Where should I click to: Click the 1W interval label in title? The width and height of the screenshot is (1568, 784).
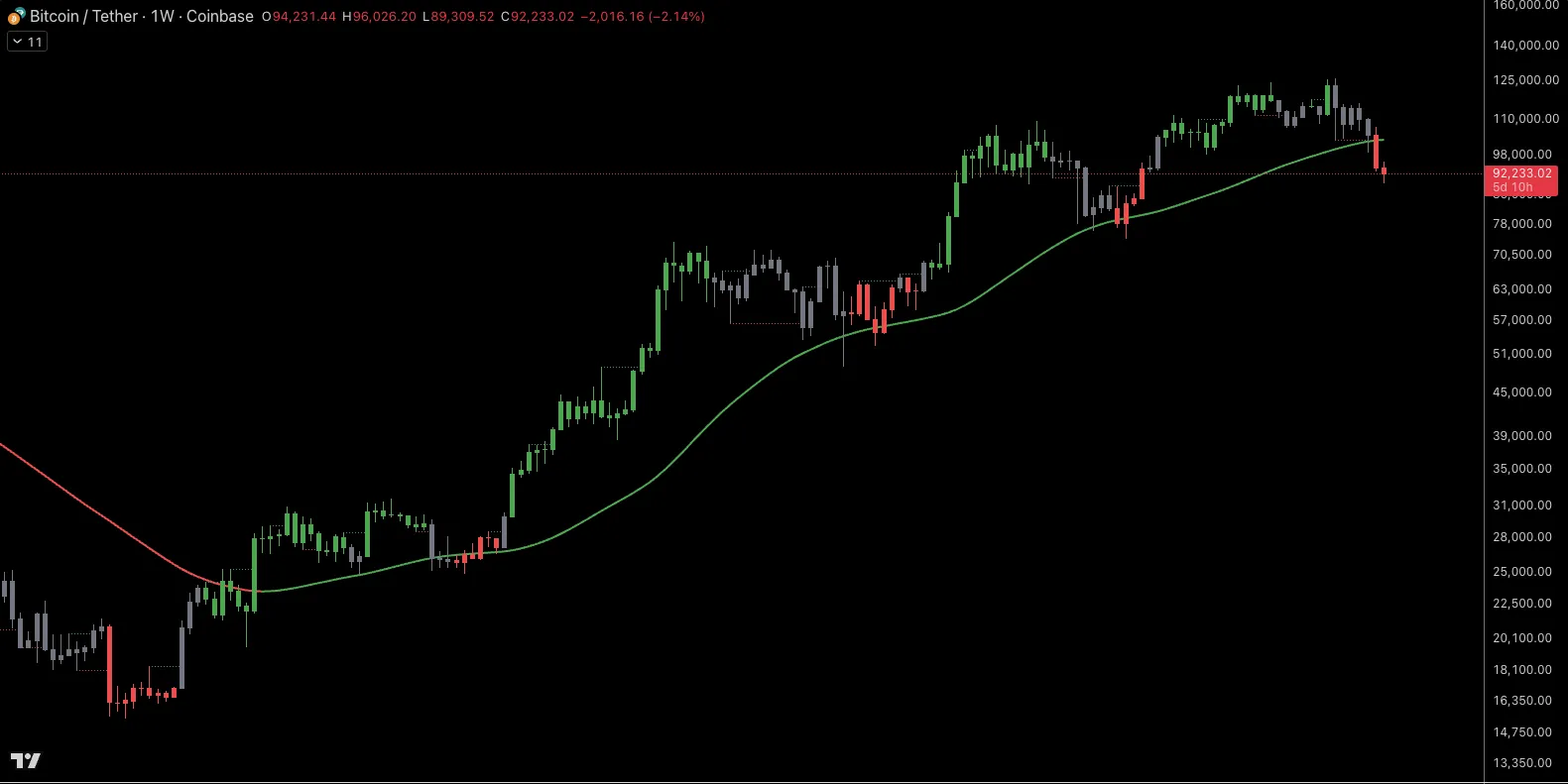163,16
